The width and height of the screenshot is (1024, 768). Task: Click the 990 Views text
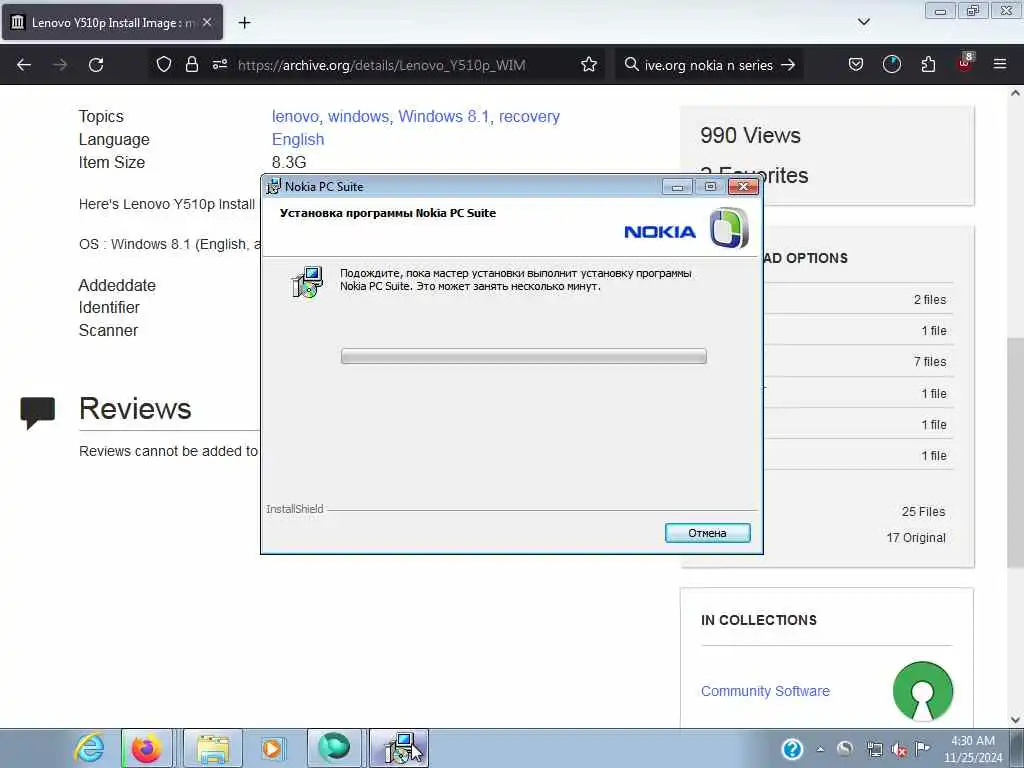(750, 135)
